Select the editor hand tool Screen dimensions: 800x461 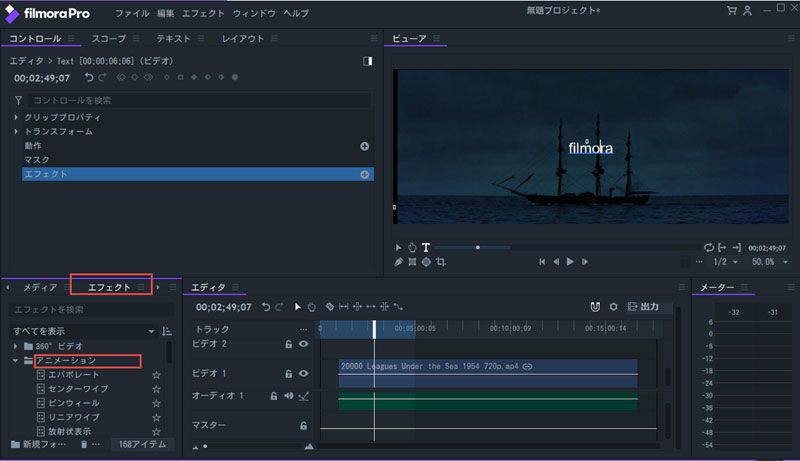pos(312,307)
